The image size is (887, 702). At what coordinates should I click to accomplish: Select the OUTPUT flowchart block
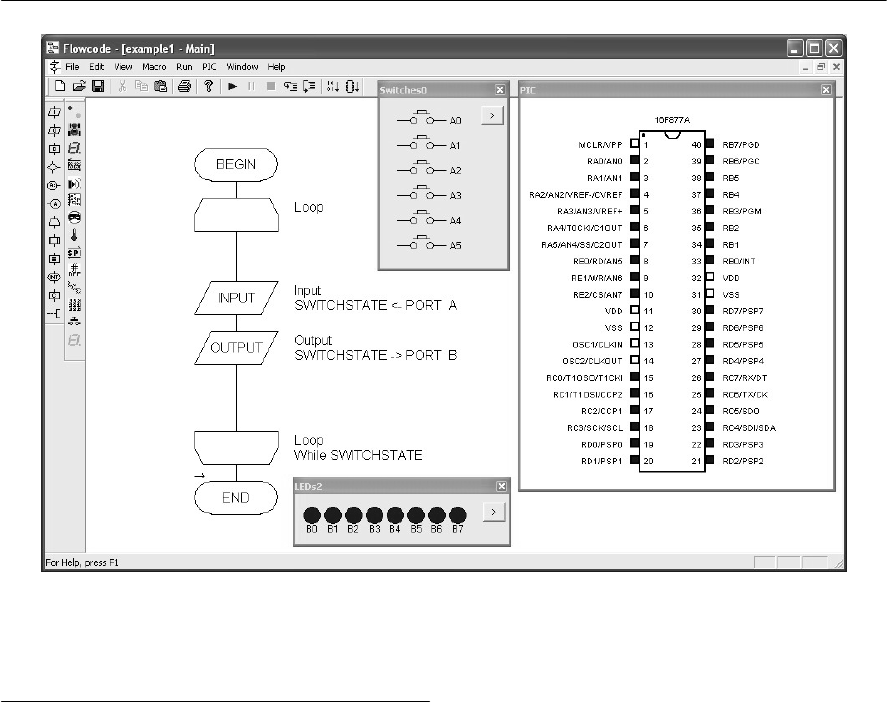point(236,347)
